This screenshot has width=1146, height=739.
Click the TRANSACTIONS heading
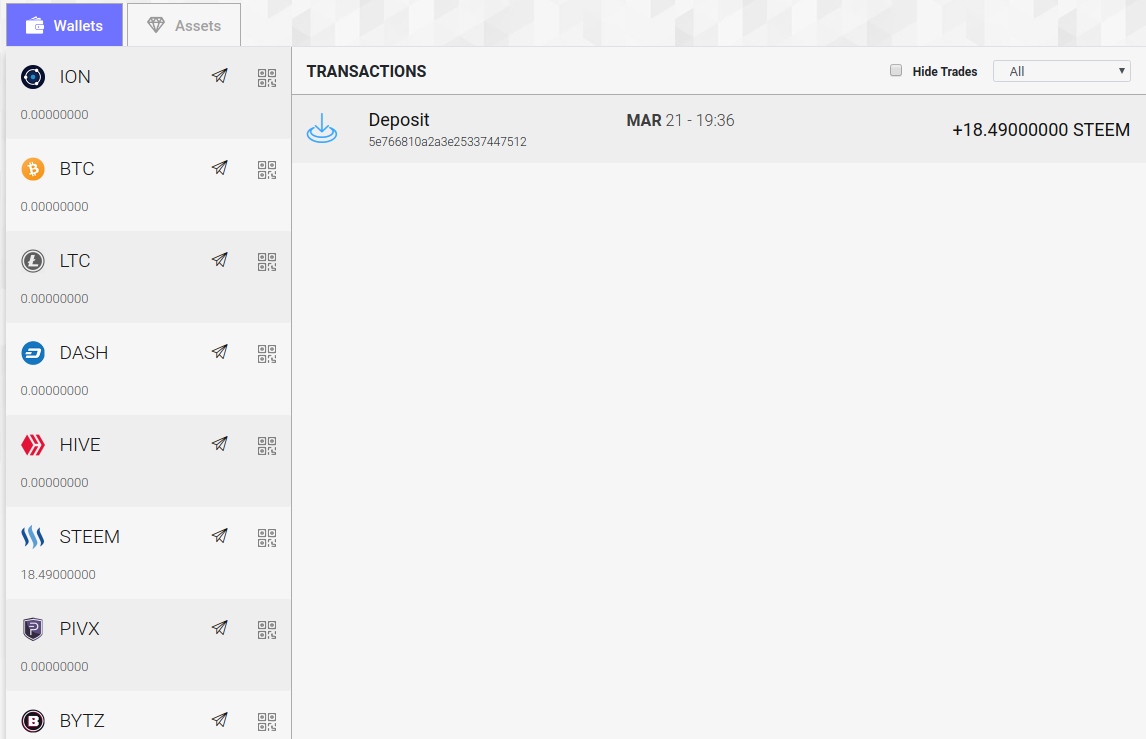pyautogui.click(x=366, y=72)
